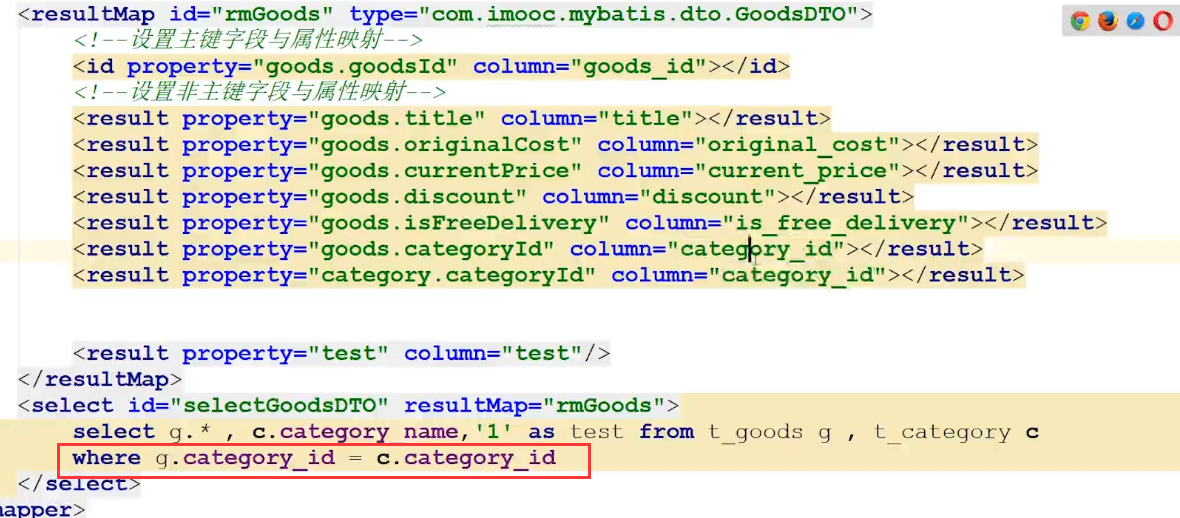Click property "test" in result tag

(286, 353)
